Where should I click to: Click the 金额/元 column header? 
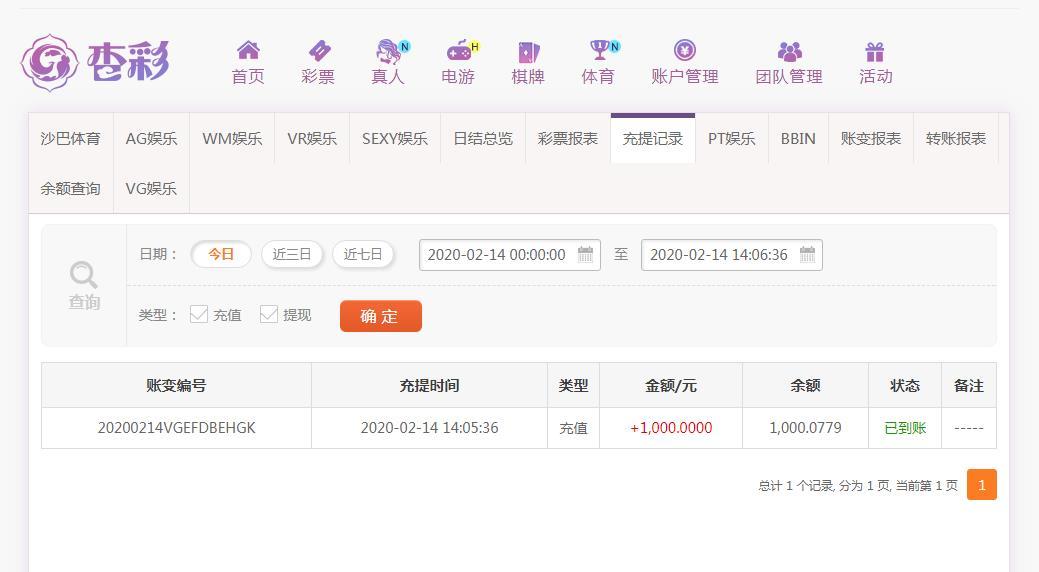click(671, 386)
